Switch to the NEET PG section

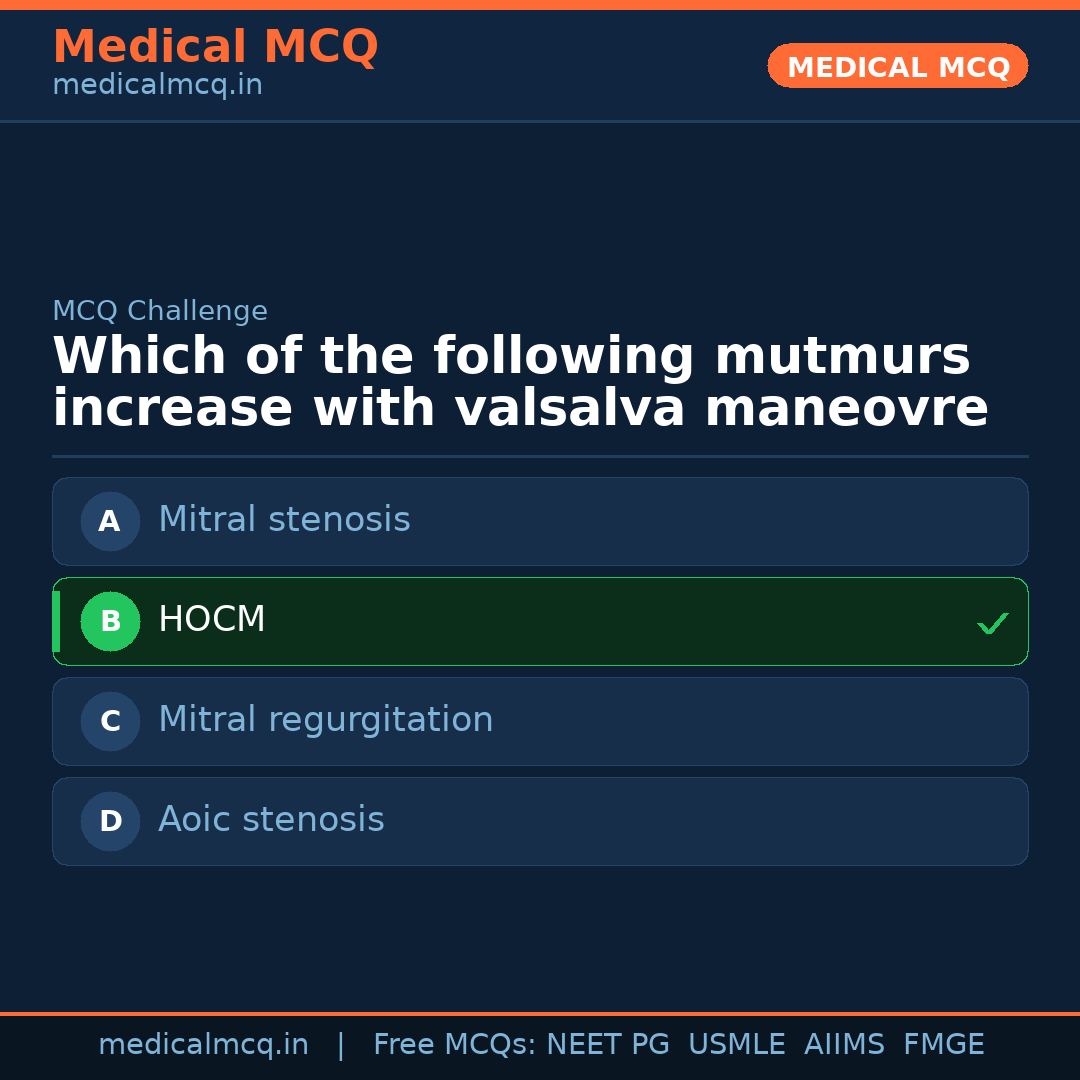607,1043
